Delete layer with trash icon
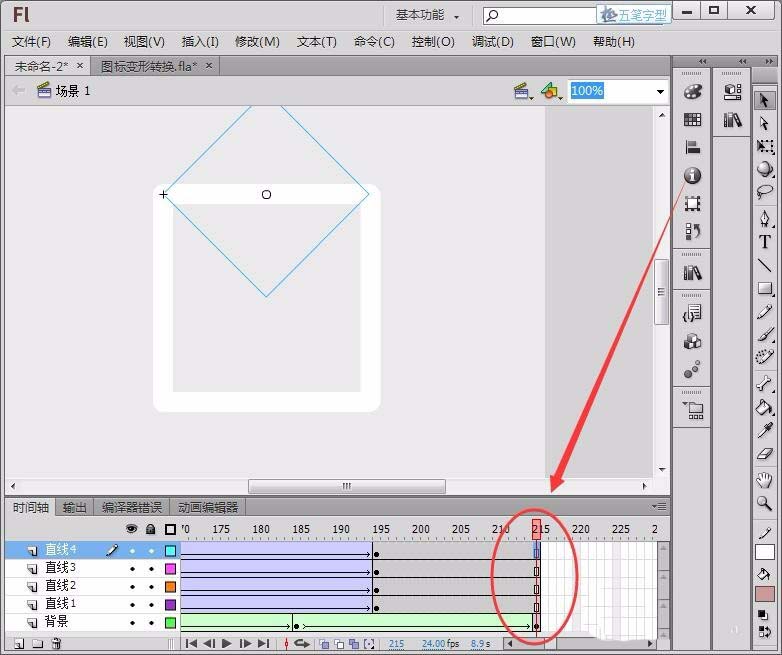Viewport: 782px width, 655px height. click(57, 644)
